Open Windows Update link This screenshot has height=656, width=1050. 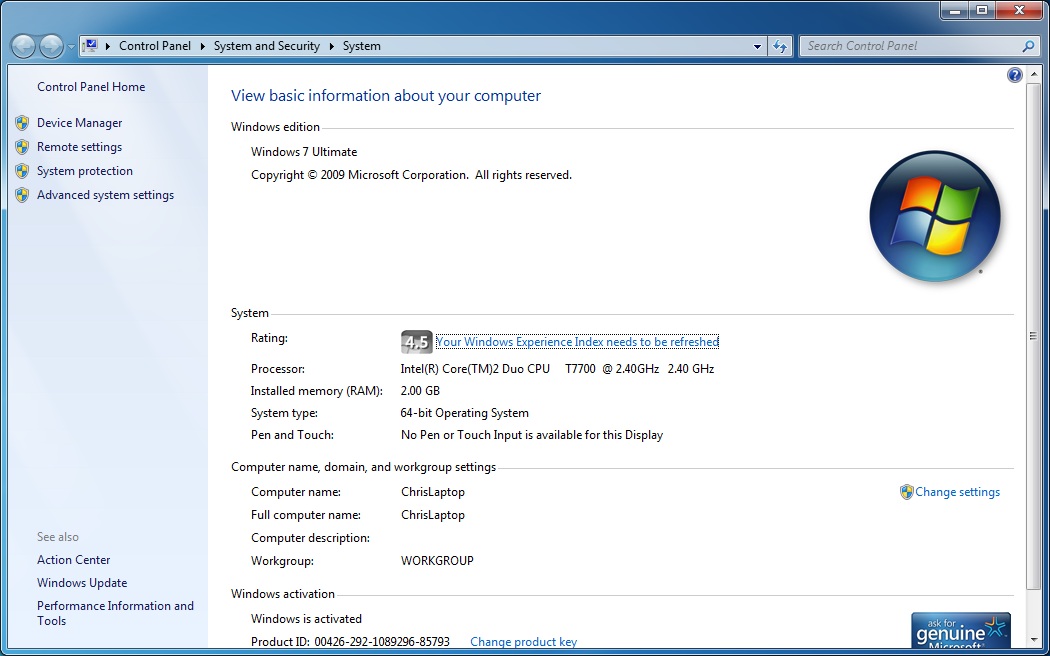coord(82,583)
